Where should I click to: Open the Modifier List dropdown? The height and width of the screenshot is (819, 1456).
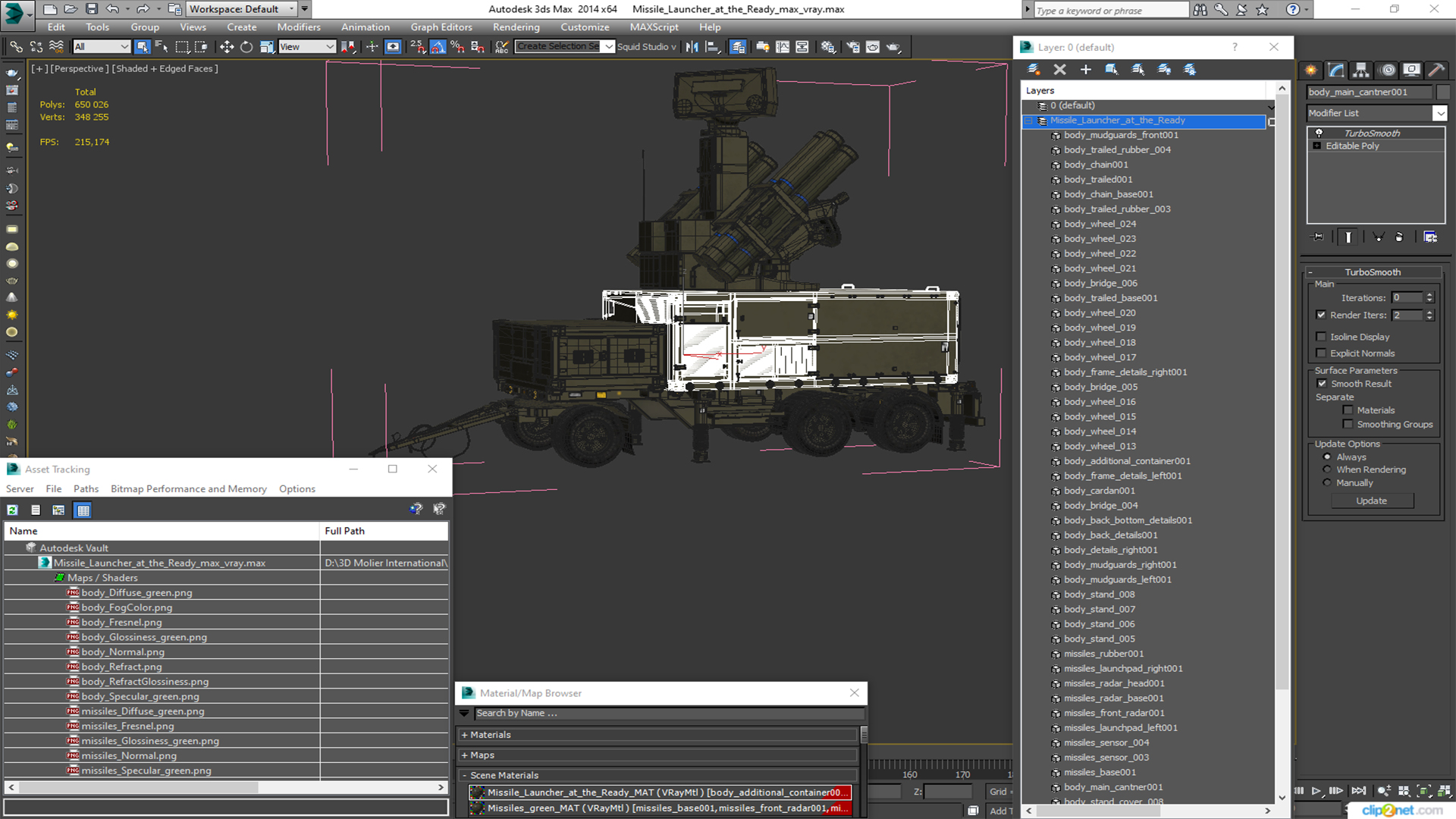1439,113
